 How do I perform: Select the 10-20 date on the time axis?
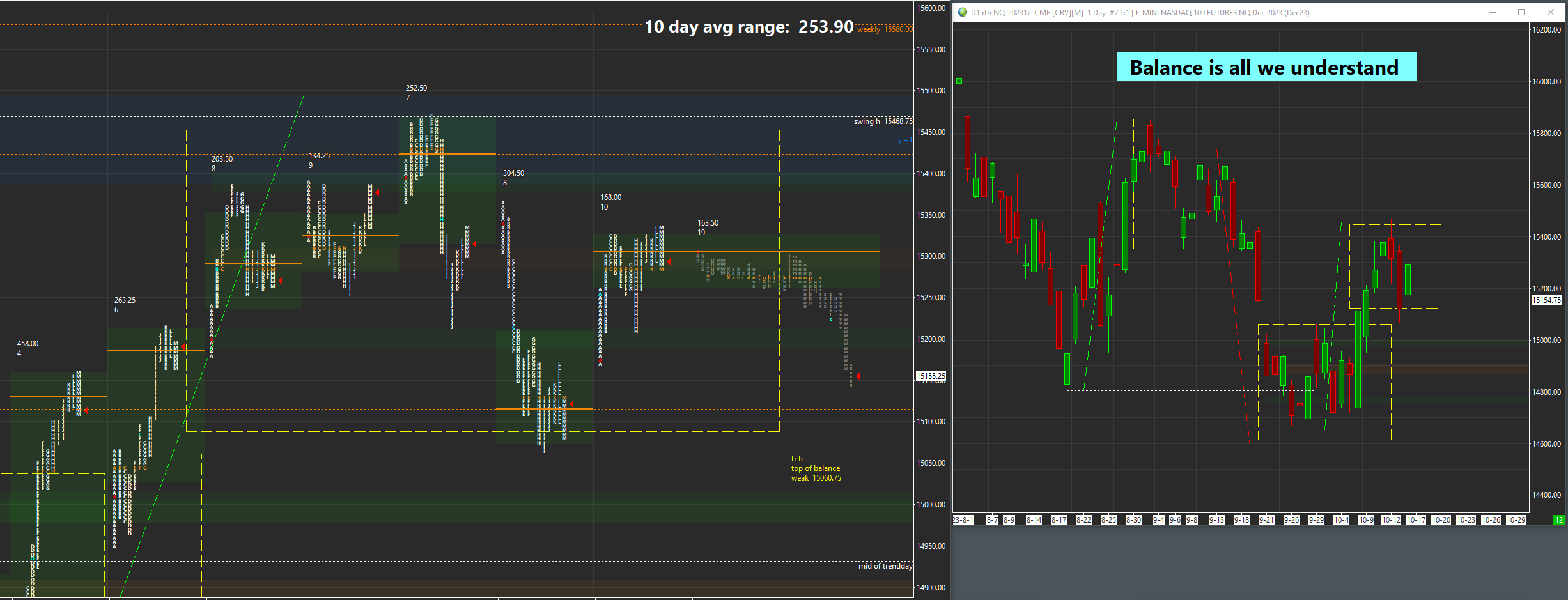[1441, 520]
